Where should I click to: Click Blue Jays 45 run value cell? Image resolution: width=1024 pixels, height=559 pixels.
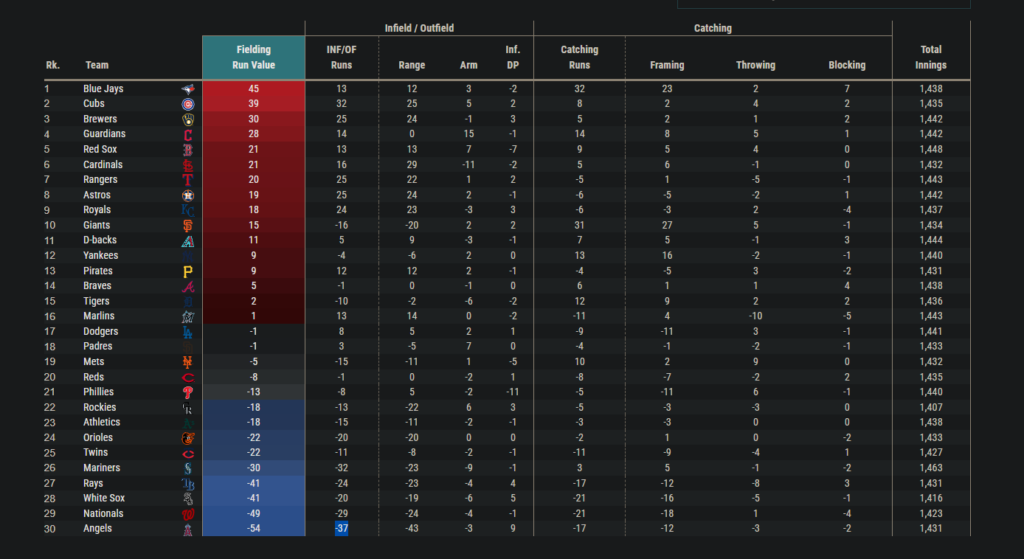tap(254, 89)
